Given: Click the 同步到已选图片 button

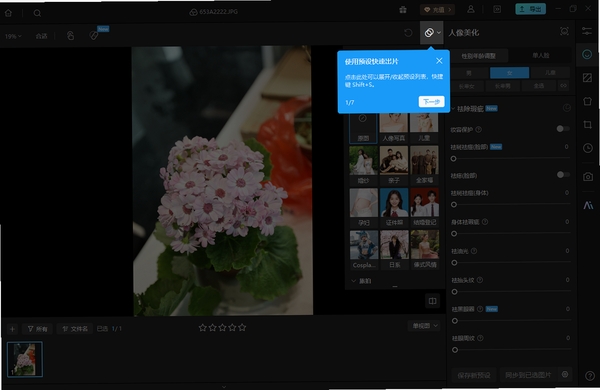Looking at the screenshot, I should pyautogui.click(x=528, y=375).
